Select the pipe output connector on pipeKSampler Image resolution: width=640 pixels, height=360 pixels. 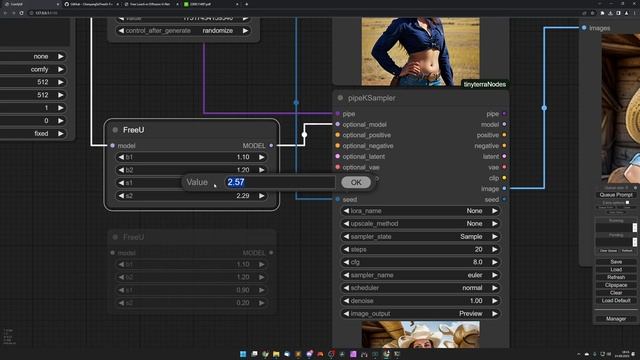504,113
